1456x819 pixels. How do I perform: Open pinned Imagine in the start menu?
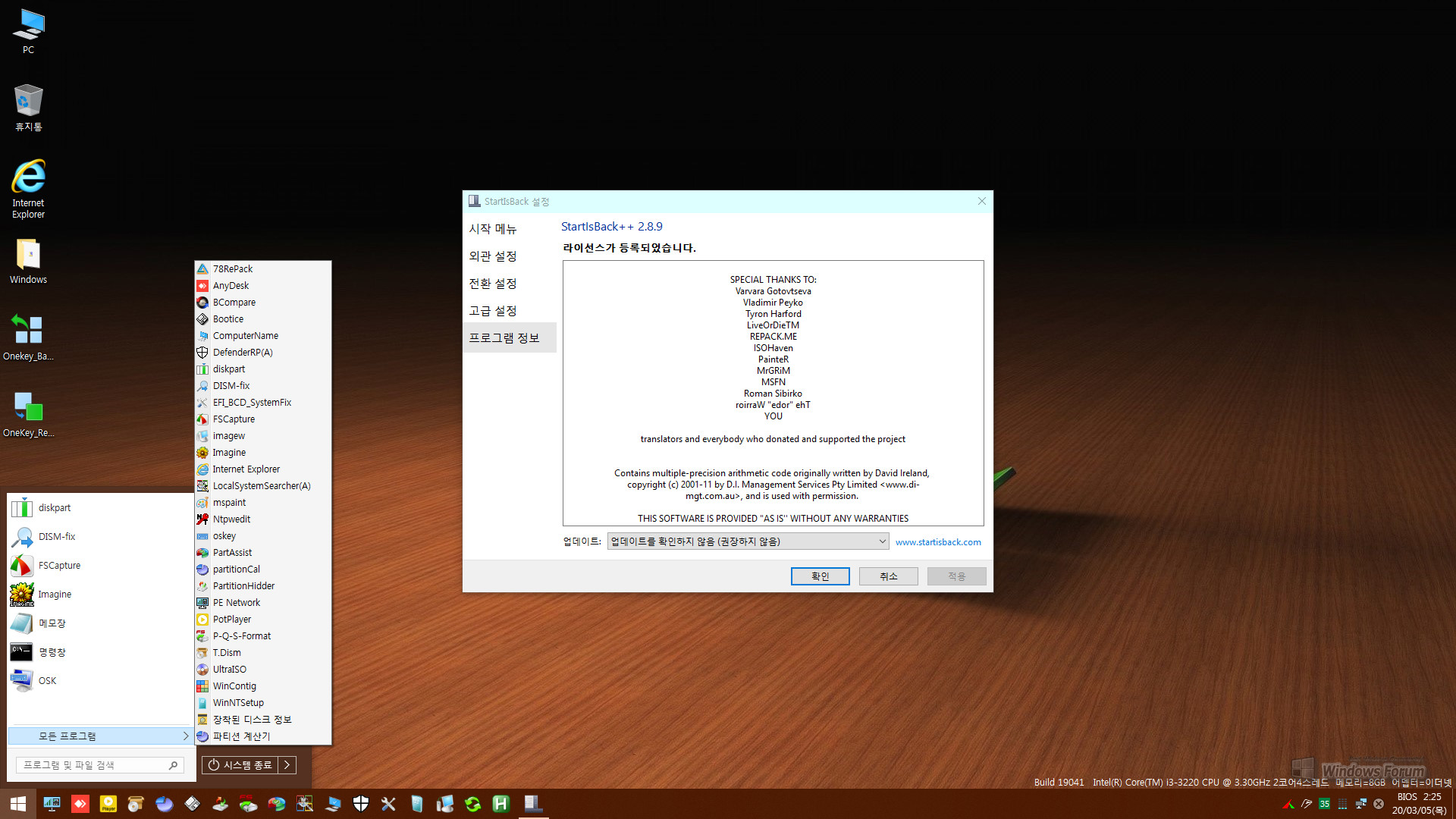(100, 595)
